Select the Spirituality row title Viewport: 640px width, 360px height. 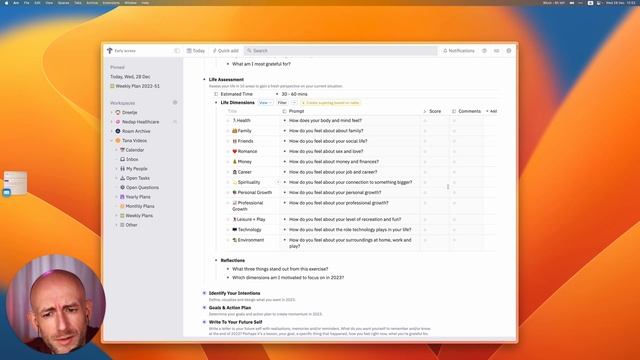249,182
